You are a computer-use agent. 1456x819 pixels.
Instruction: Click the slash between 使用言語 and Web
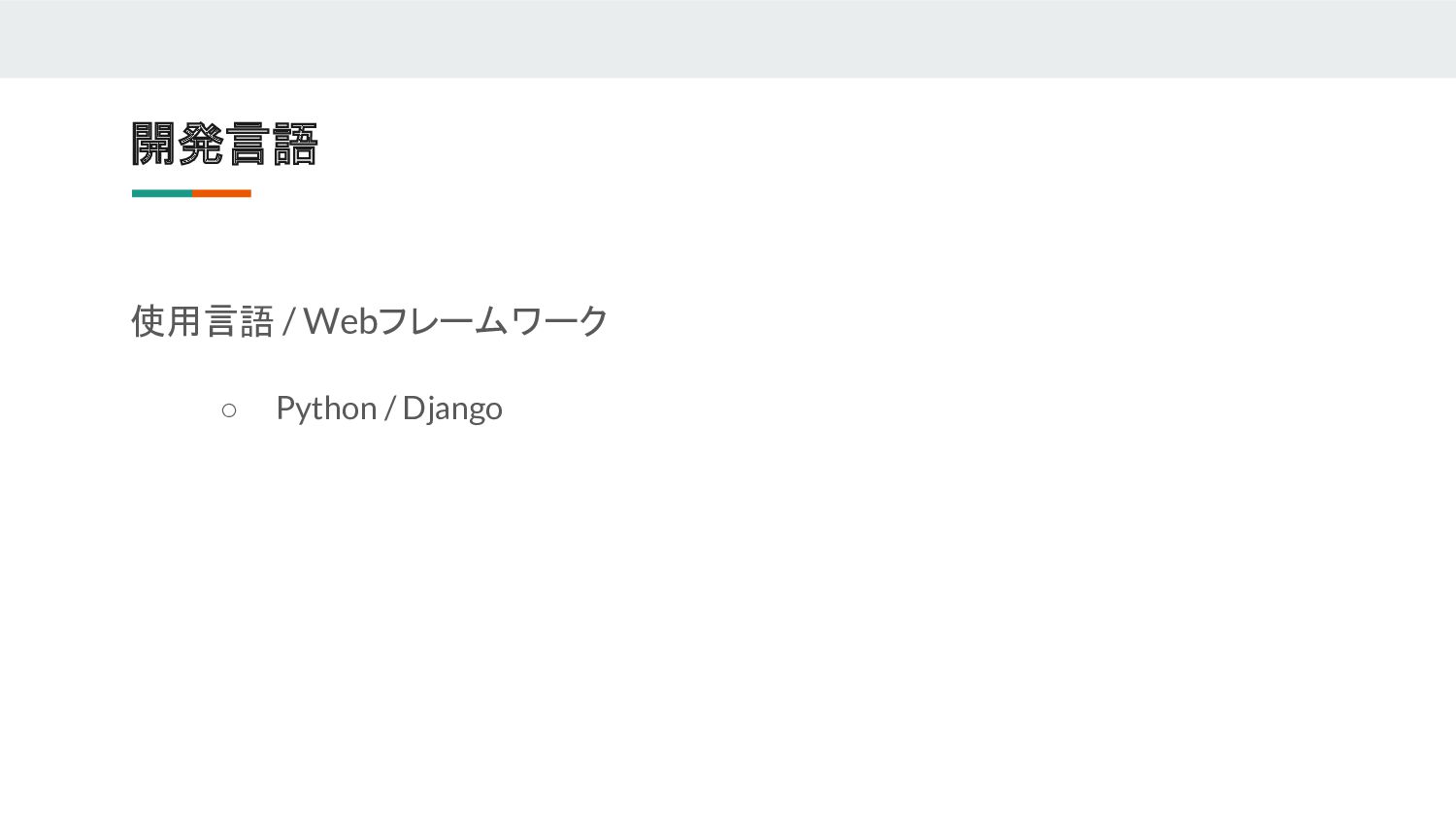(x=289, y=321)
